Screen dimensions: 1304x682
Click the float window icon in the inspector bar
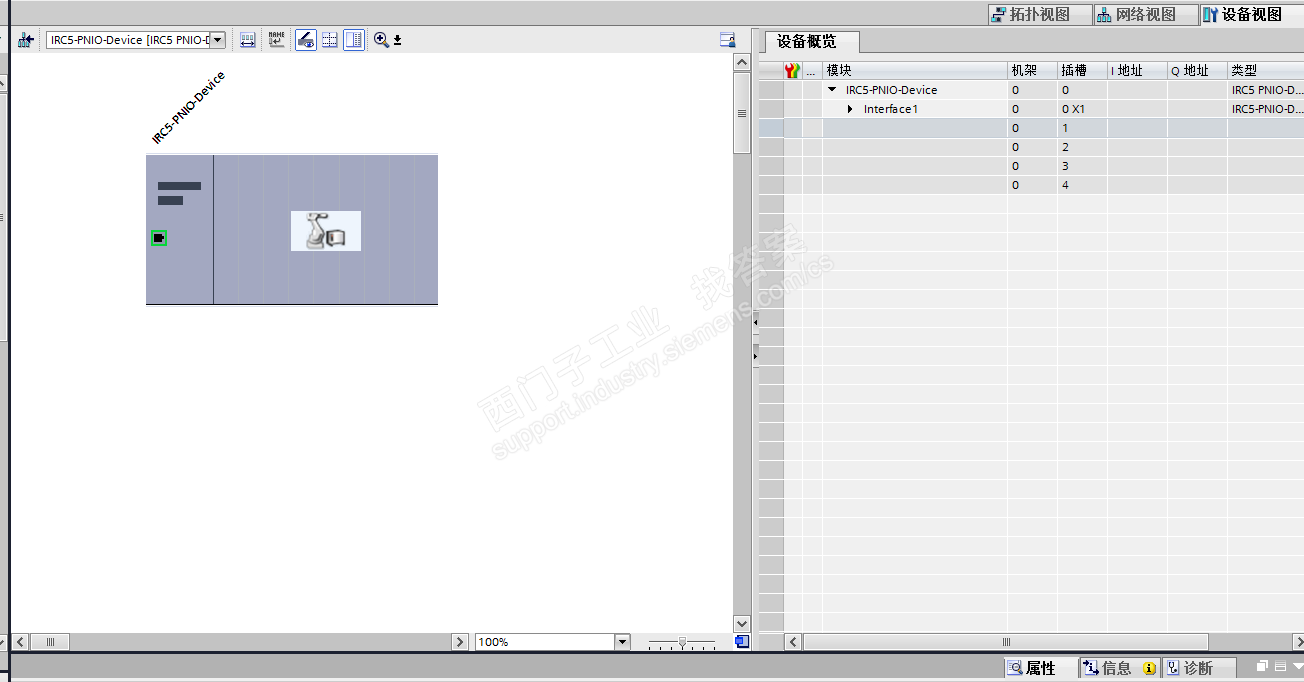click(1263, 666)
